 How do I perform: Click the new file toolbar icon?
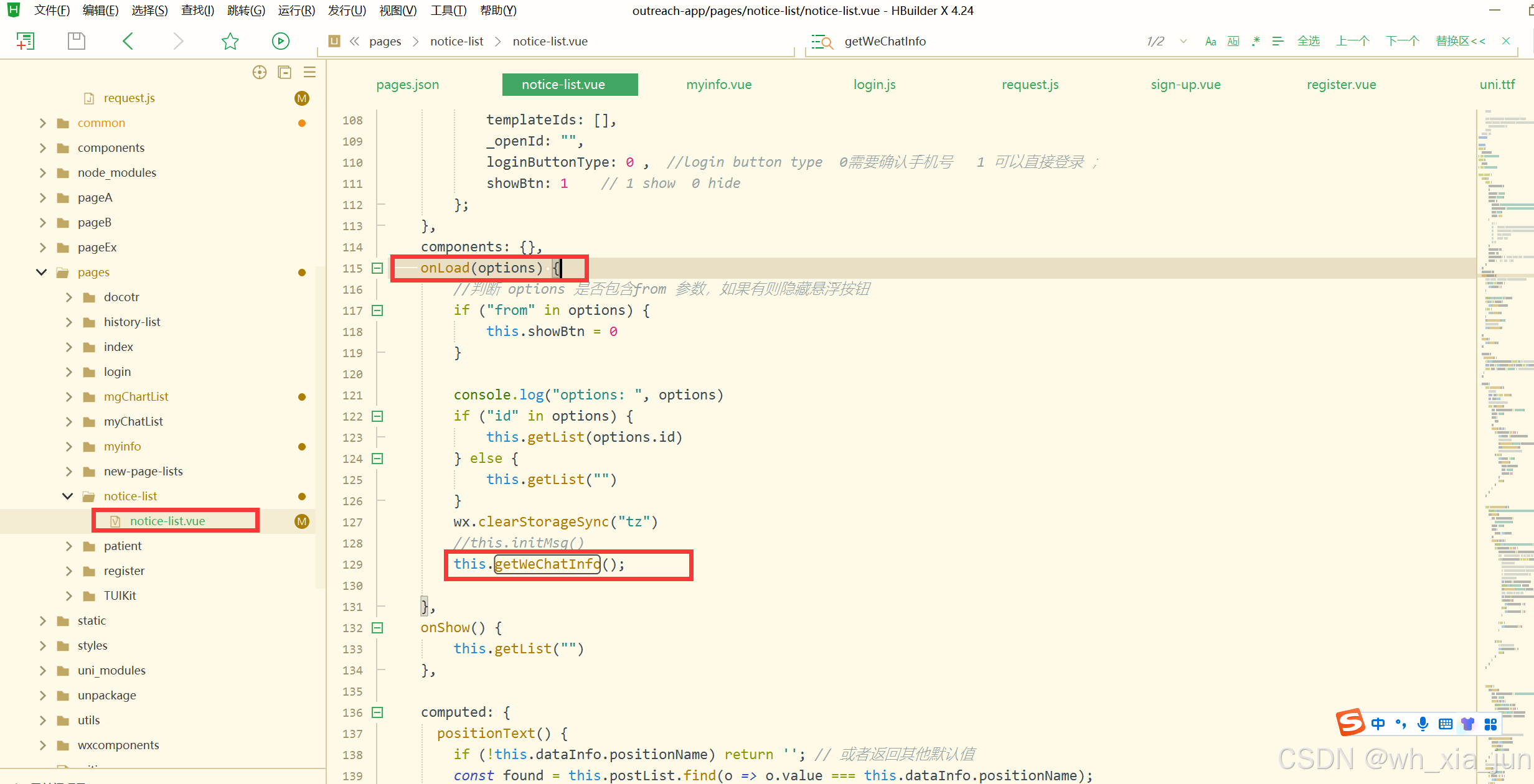pos(25,41)
